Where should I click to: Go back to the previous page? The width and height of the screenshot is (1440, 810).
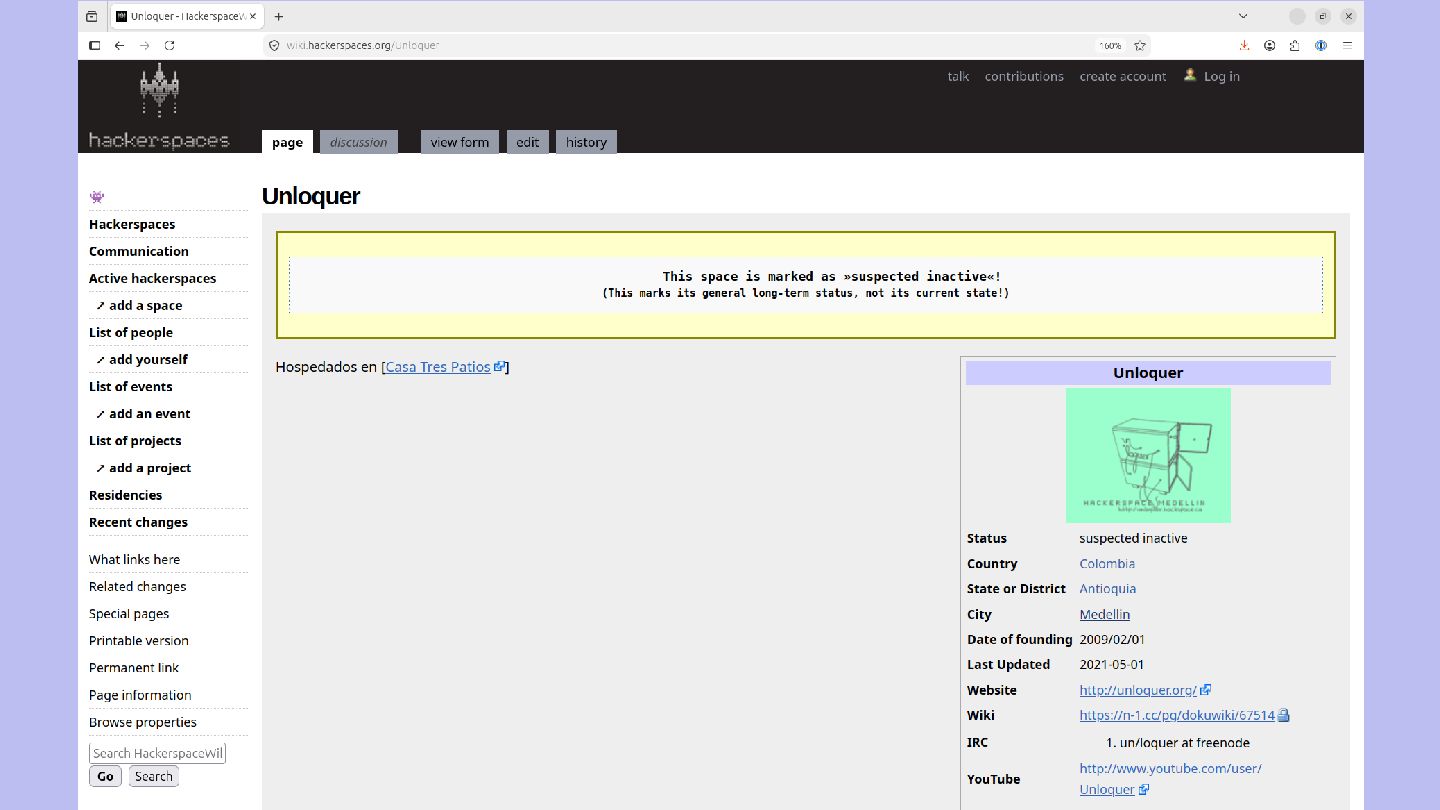point(119,45)
